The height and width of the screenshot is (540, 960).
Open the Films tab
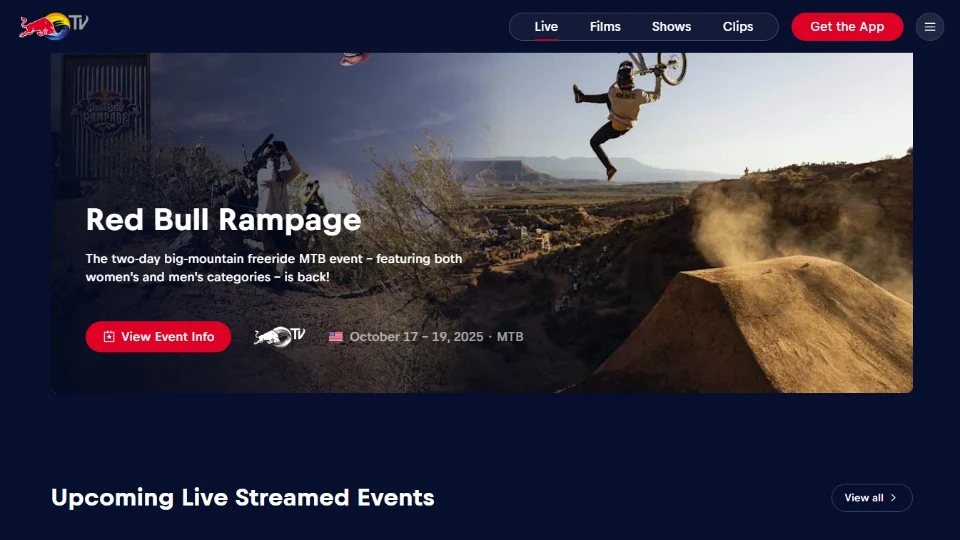[x=605, y=27]
